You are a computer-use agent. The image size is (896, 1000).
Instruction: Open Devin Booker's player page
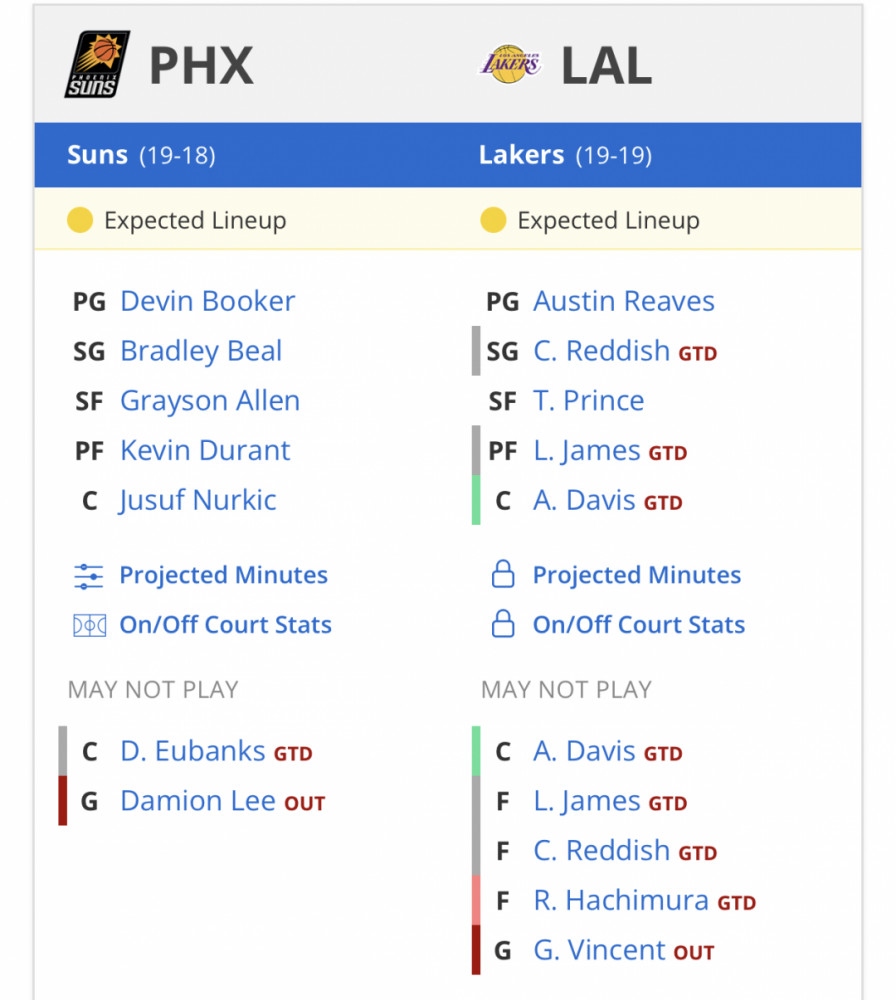point(208,301)
